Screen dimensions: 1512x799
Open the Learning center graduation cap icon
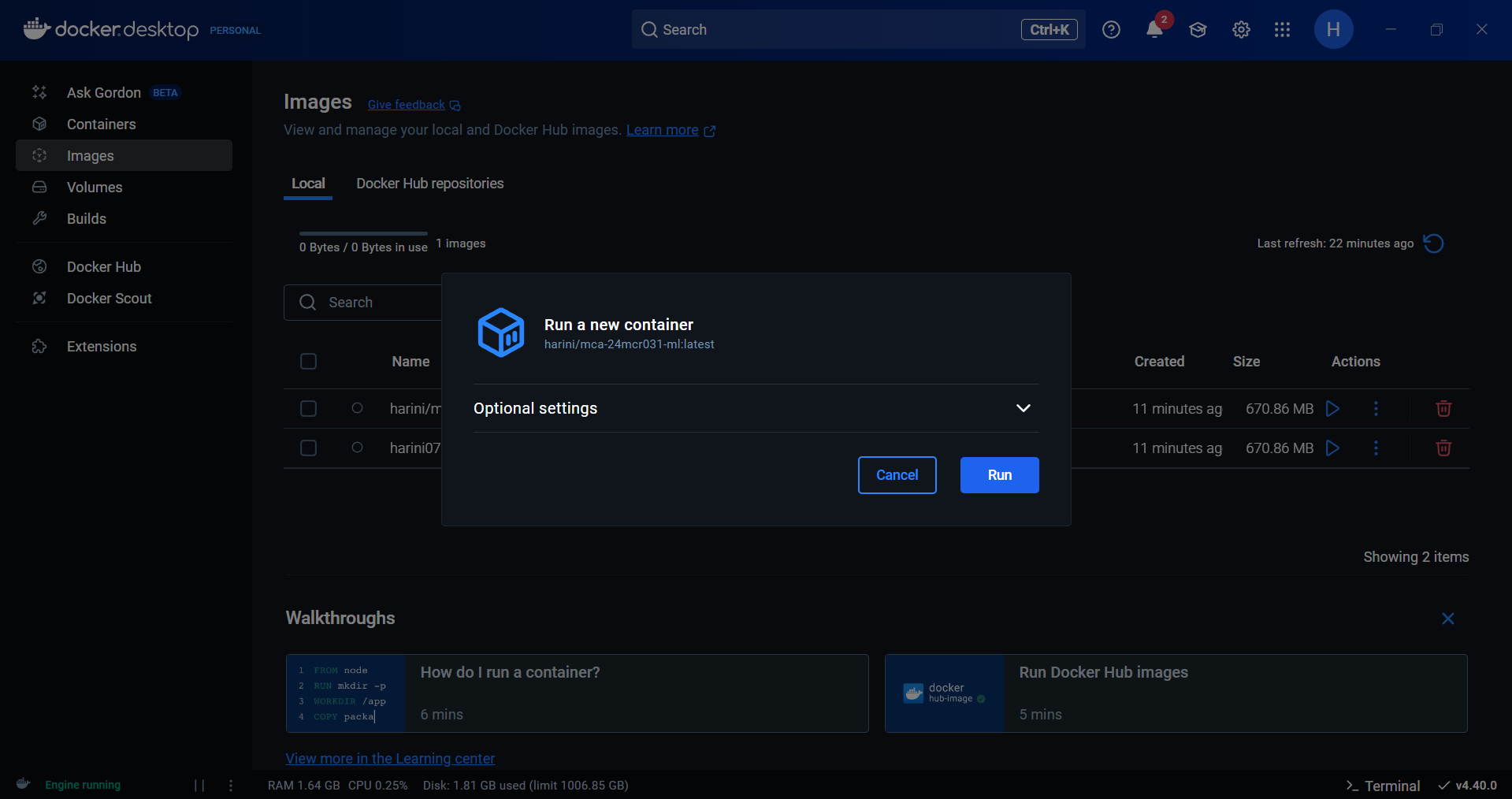(1198, 30)
